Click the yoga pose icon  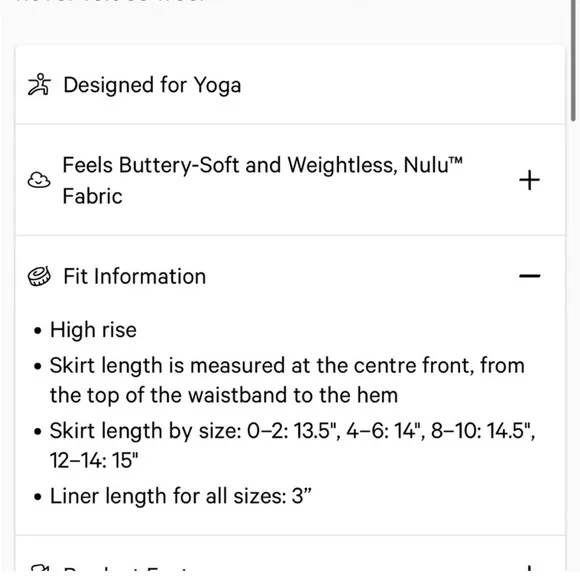[x=39, y=84]
